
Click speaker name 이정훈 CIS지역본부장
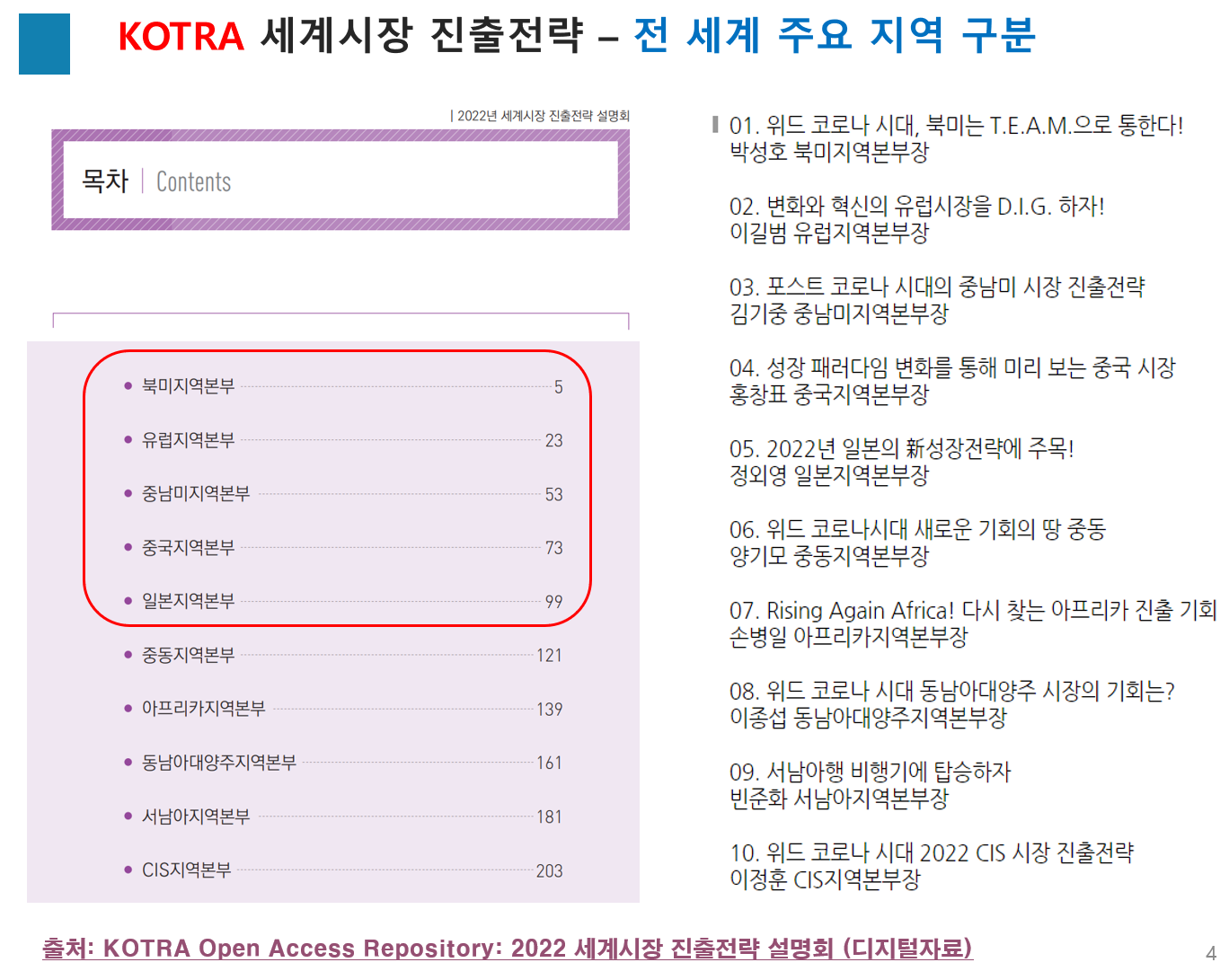[826, 879]
